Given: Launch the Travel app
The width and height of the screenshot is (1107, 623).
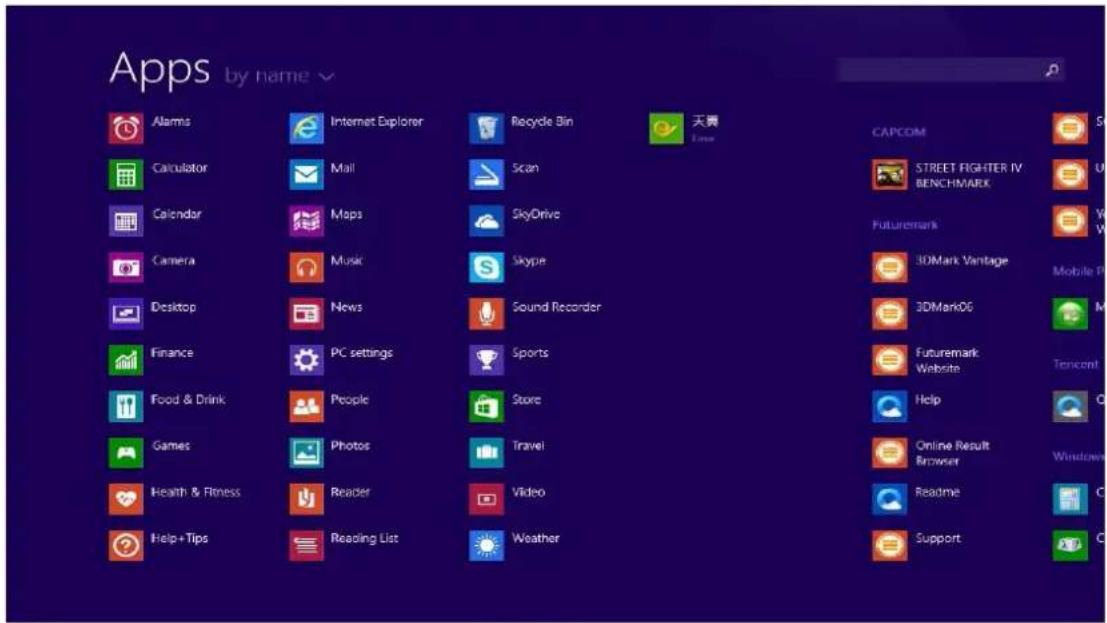Looking at the screenshot, I should click(x=486, y=453).
